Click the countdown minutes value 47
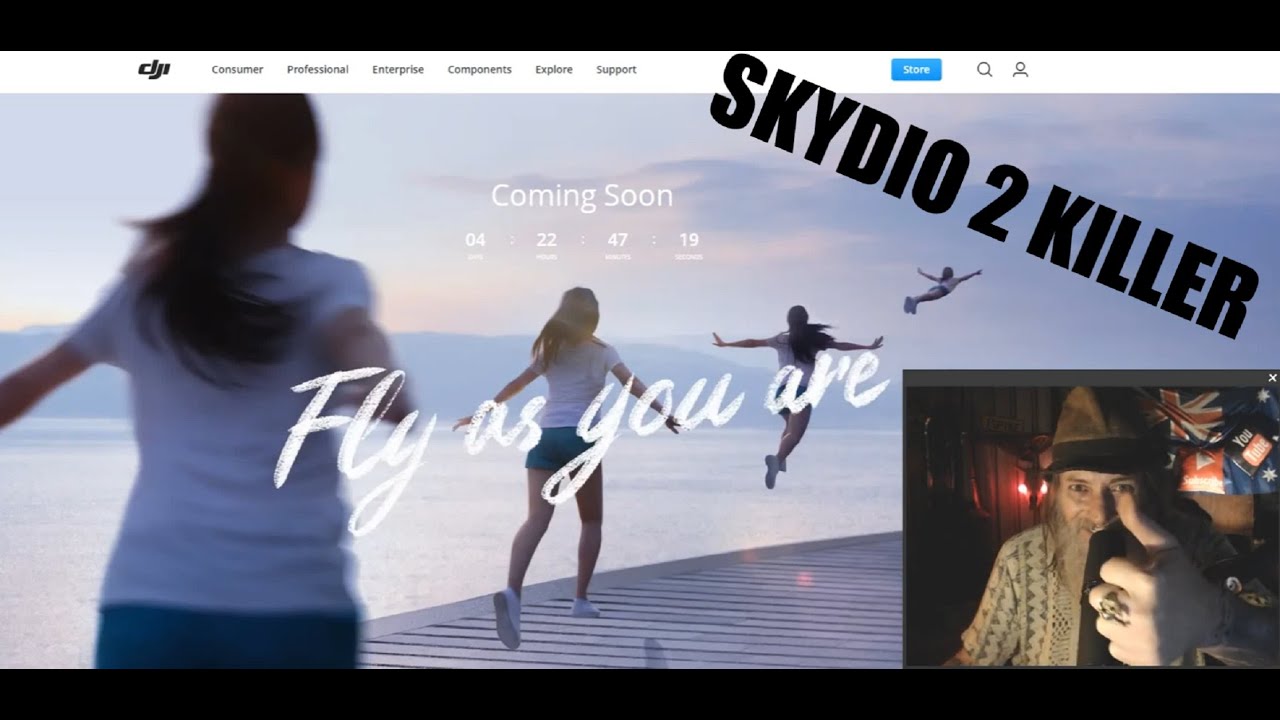 click(618, 240)
